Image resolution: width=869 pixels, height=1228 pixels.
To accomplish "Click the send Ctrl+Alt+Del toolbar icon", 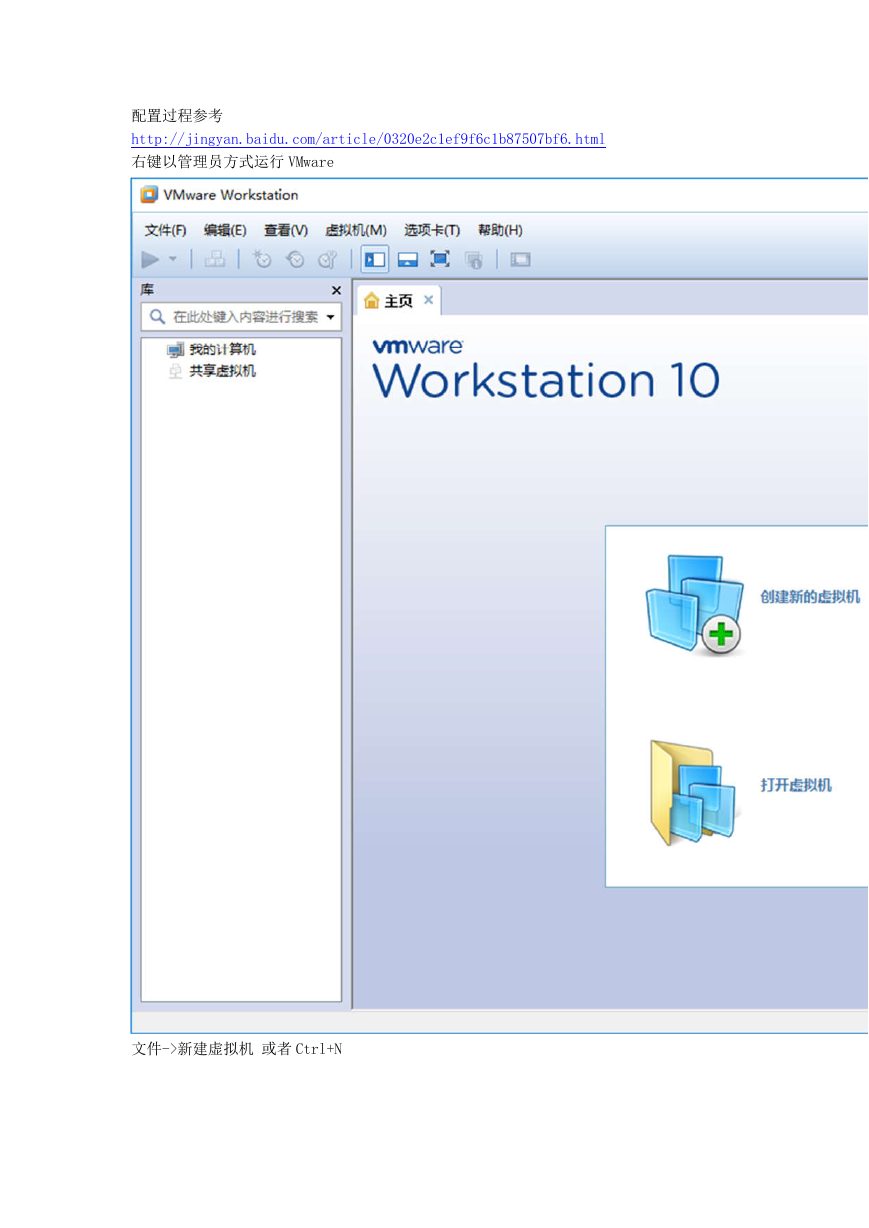I will coord(215,260).
